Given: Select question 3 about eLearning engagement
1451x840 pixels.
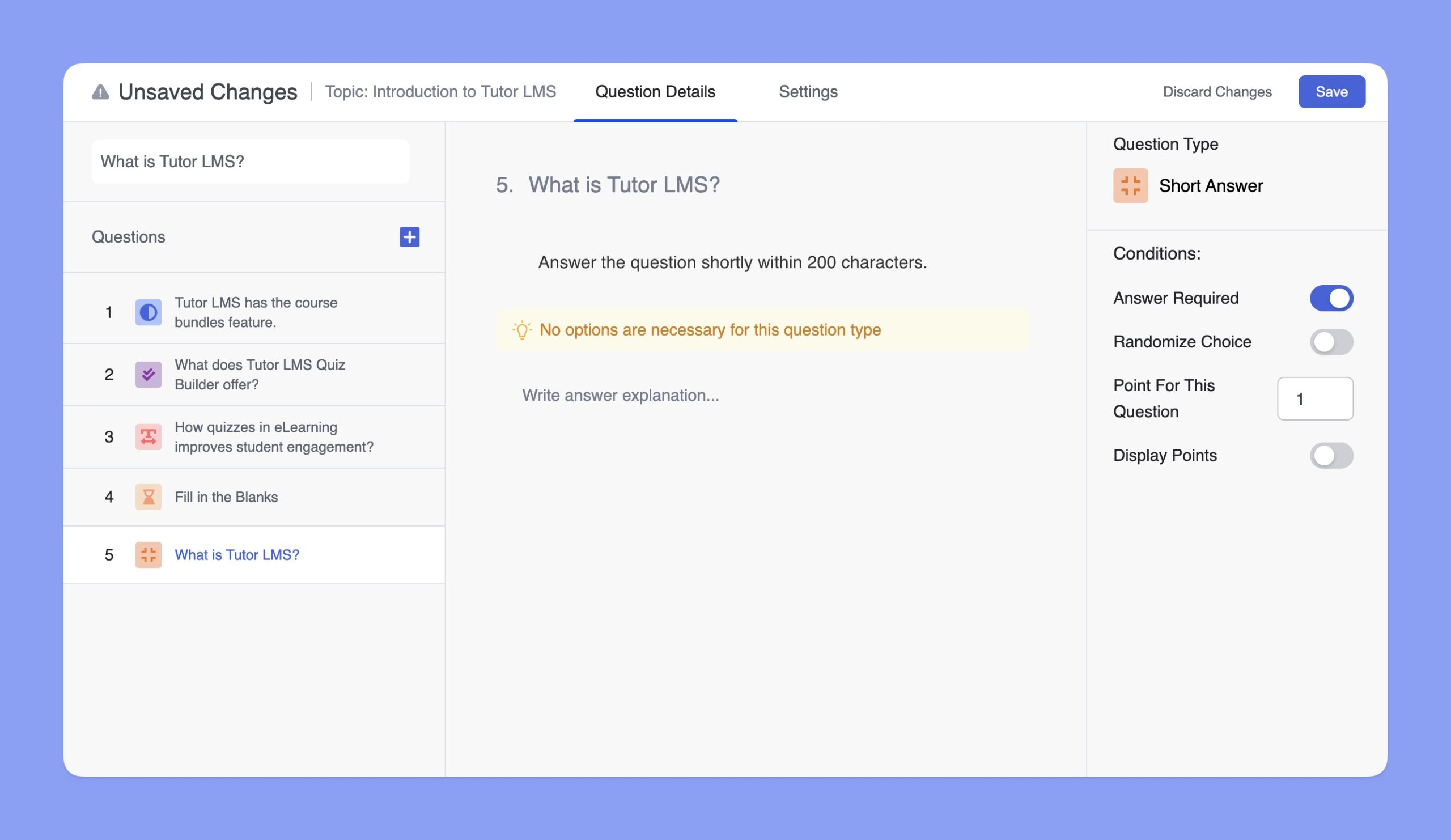Looking at the screenshot, I should click(x=254, y=436).
